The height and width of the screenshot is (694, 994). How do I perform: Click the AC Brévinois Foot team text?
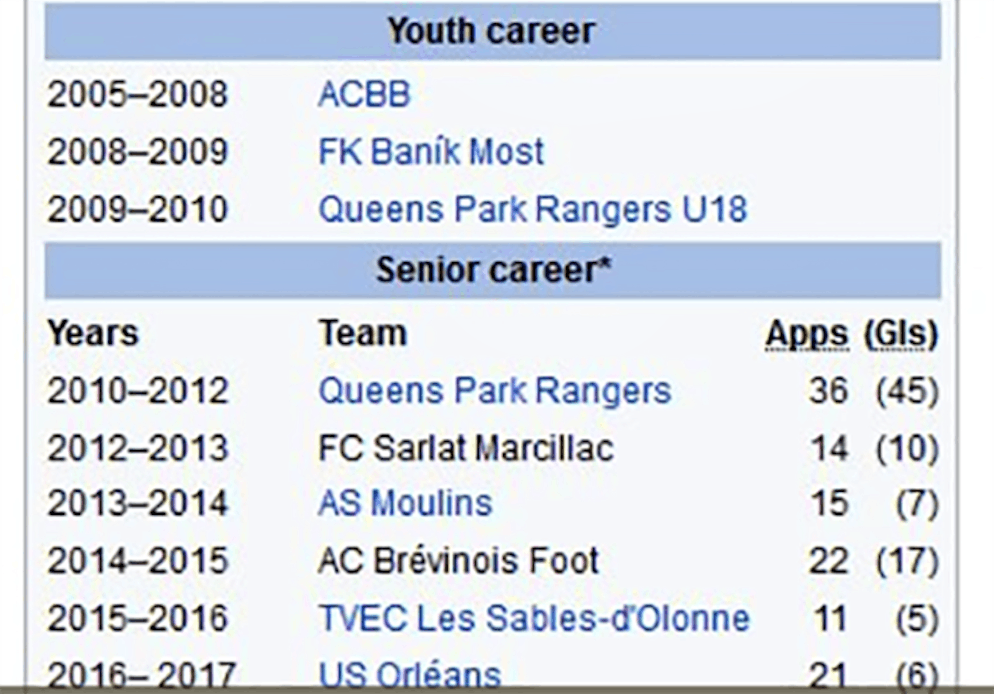click(458, 561)
